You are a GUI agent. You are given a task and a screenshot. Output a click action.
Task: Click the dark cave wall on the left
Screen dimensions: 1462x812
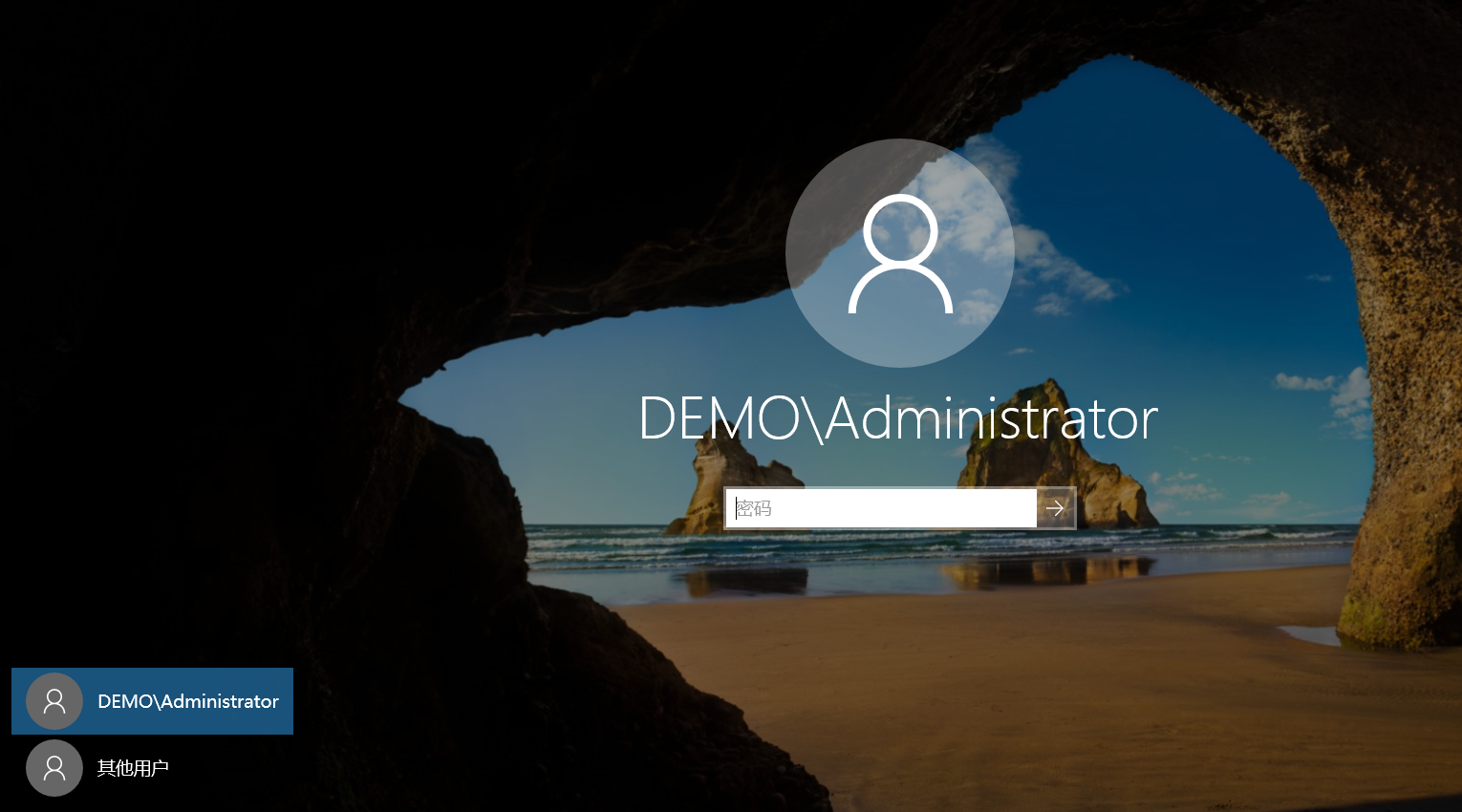pyautogui.click(x=191, y=382)
